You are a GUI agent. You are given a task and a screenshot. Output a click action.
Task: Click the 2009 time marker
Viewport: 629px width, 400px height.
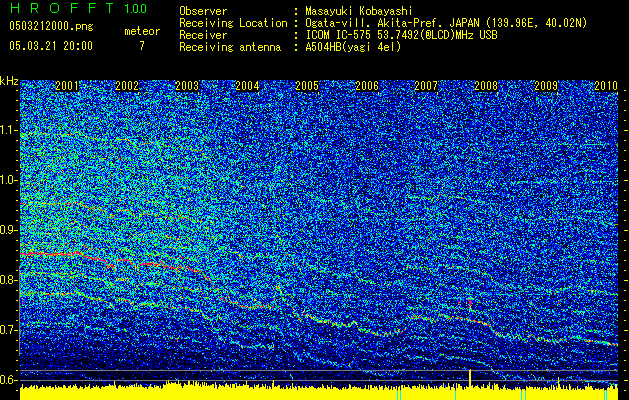[x=546, y=86]
